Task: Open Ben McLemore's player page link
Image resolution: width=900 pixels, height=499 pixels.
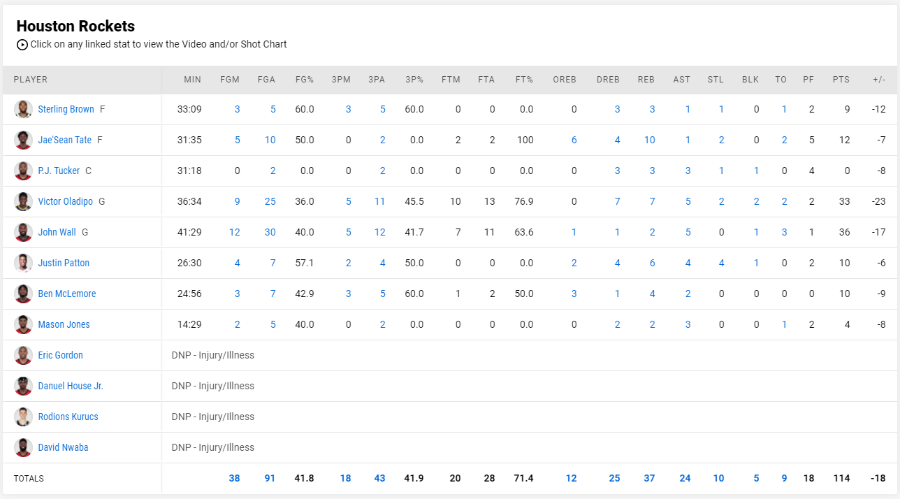Action: point(67,293)
